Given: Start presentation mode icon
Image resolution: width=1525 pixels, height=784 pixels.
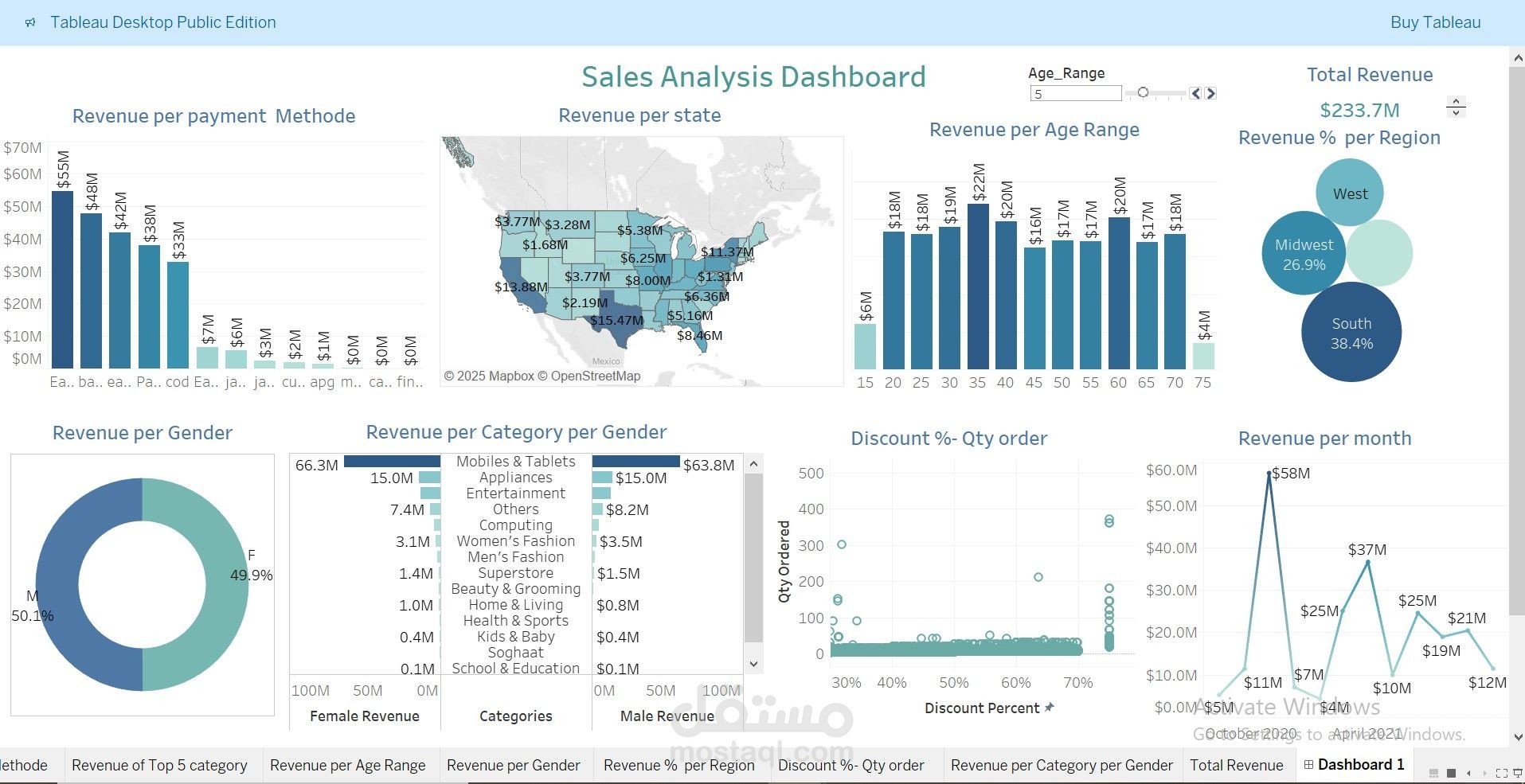Looking at the screenshot, I should pos(1518,773).
